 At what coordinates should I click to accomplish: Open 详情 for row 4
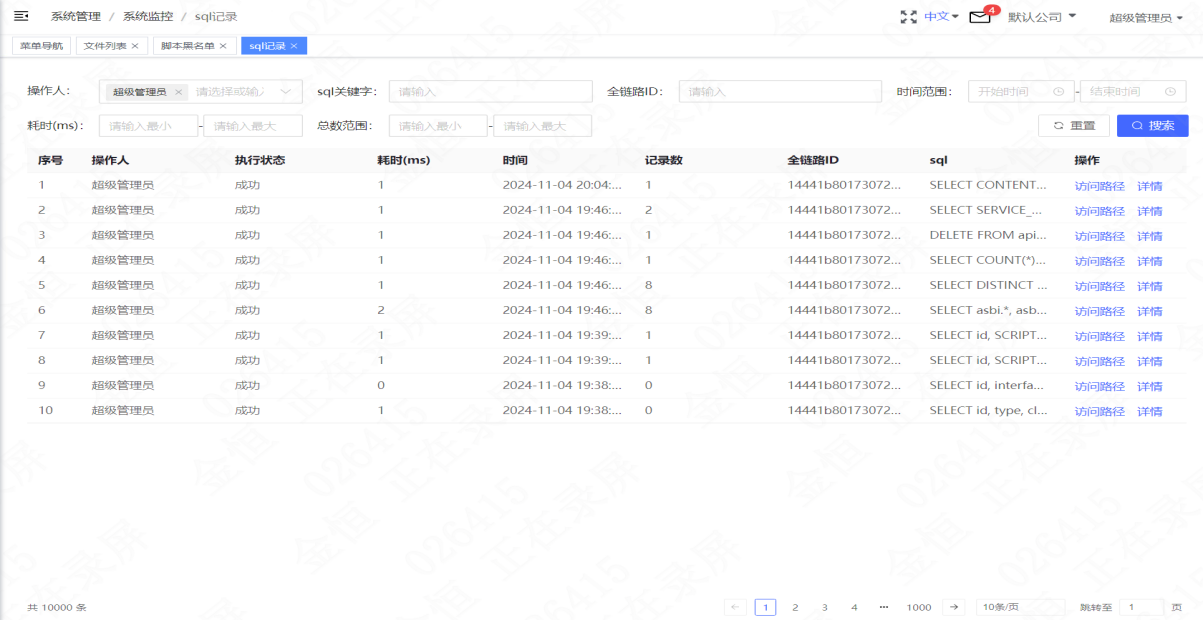1149,261
